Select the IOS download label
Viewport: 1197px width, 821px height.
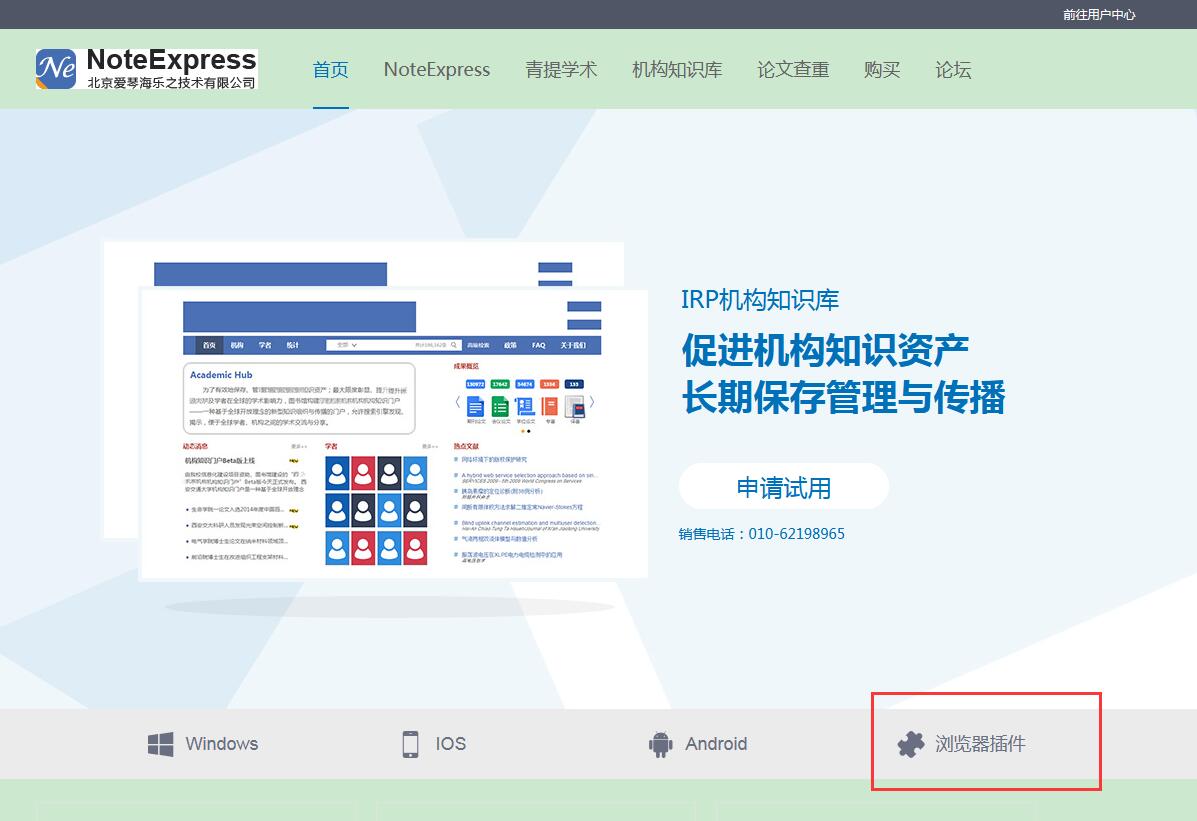pyautogui.click(x=450, y=744)
